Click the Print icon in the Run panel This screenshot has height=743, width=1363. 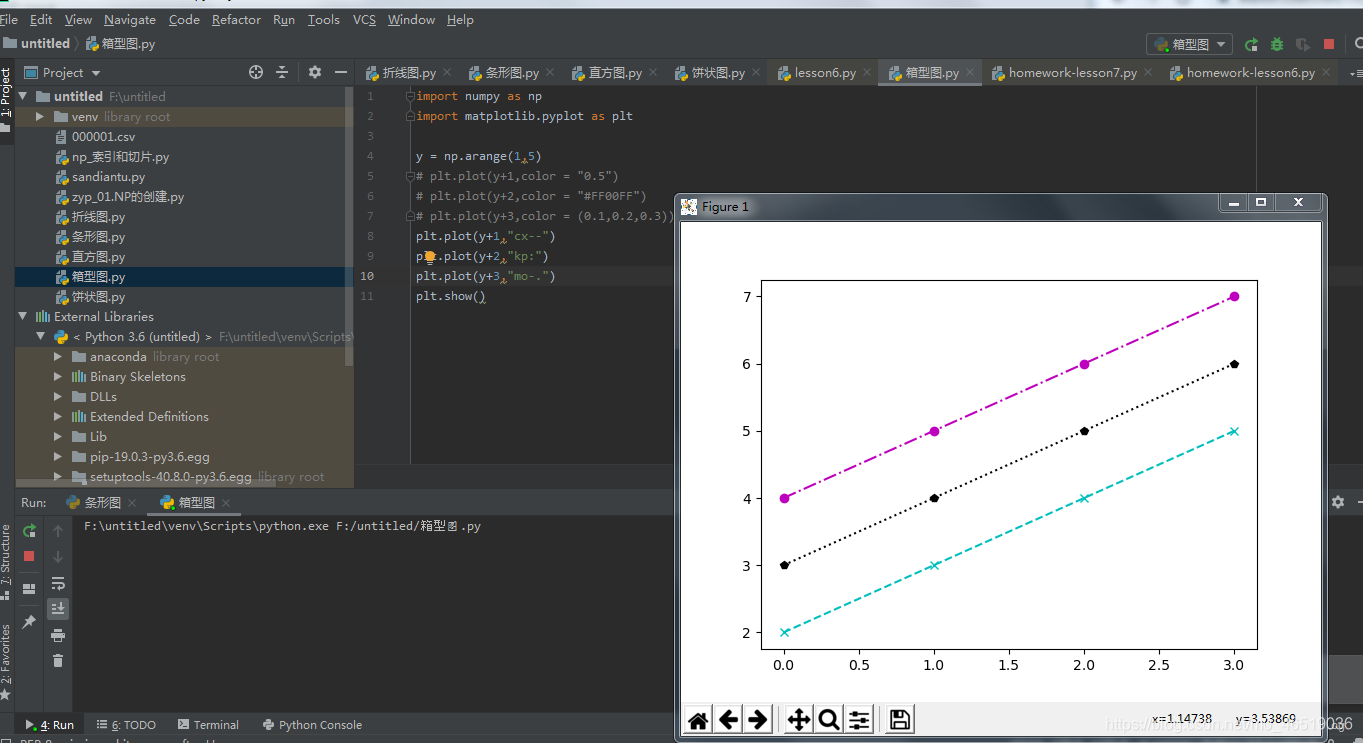[x=58, y=635]
